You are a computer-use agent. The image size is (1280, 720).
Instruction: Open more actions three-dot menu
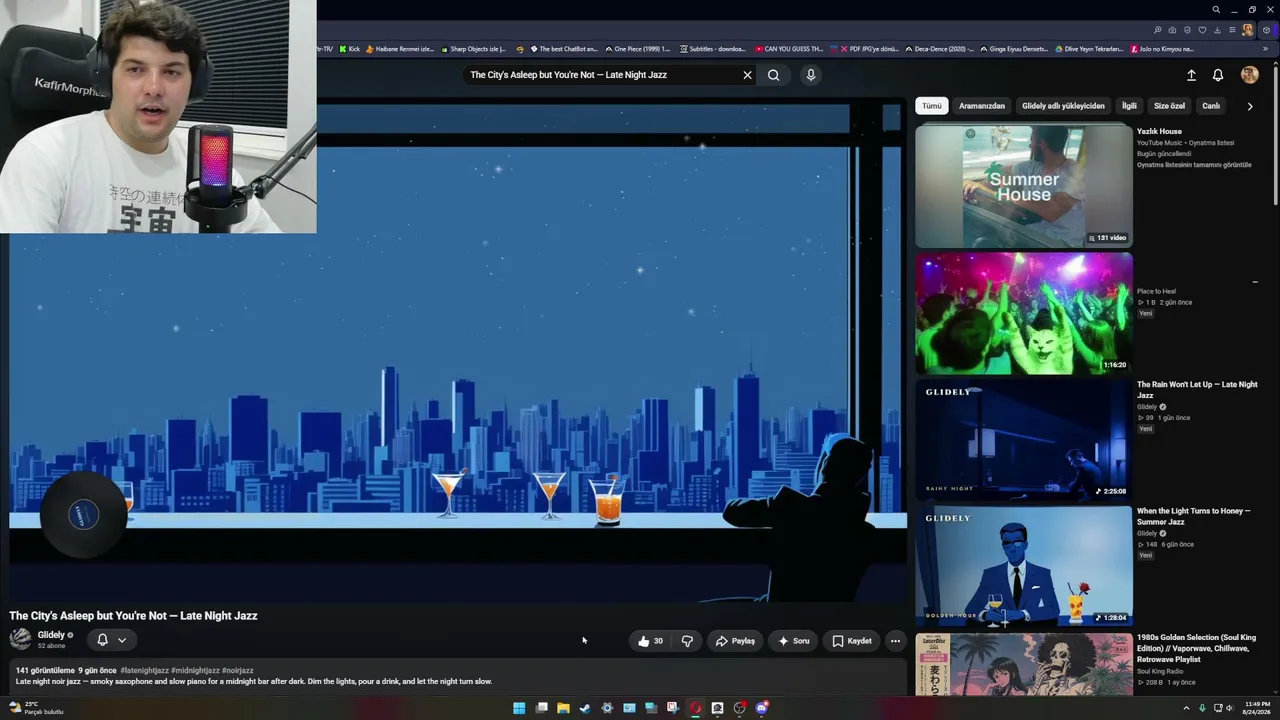pyautogui.click(x=895, y=641)
